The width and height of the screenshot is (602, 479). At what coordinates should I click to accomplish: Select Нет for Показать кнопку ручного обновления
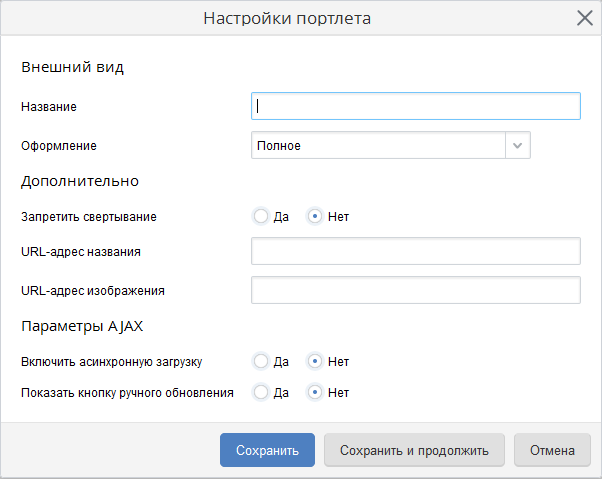tap(315, 392)
